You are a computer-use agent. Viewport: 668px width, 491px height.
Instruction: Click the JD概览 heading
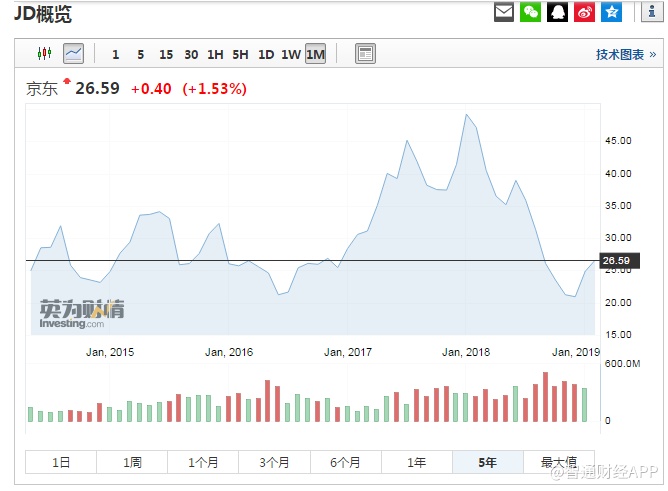coord(43,14)
